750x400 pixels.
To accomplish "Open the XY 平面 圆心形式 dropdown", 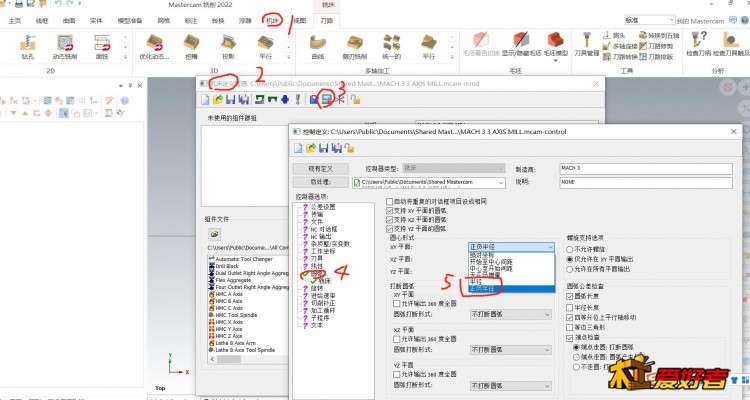I will 511,247.
